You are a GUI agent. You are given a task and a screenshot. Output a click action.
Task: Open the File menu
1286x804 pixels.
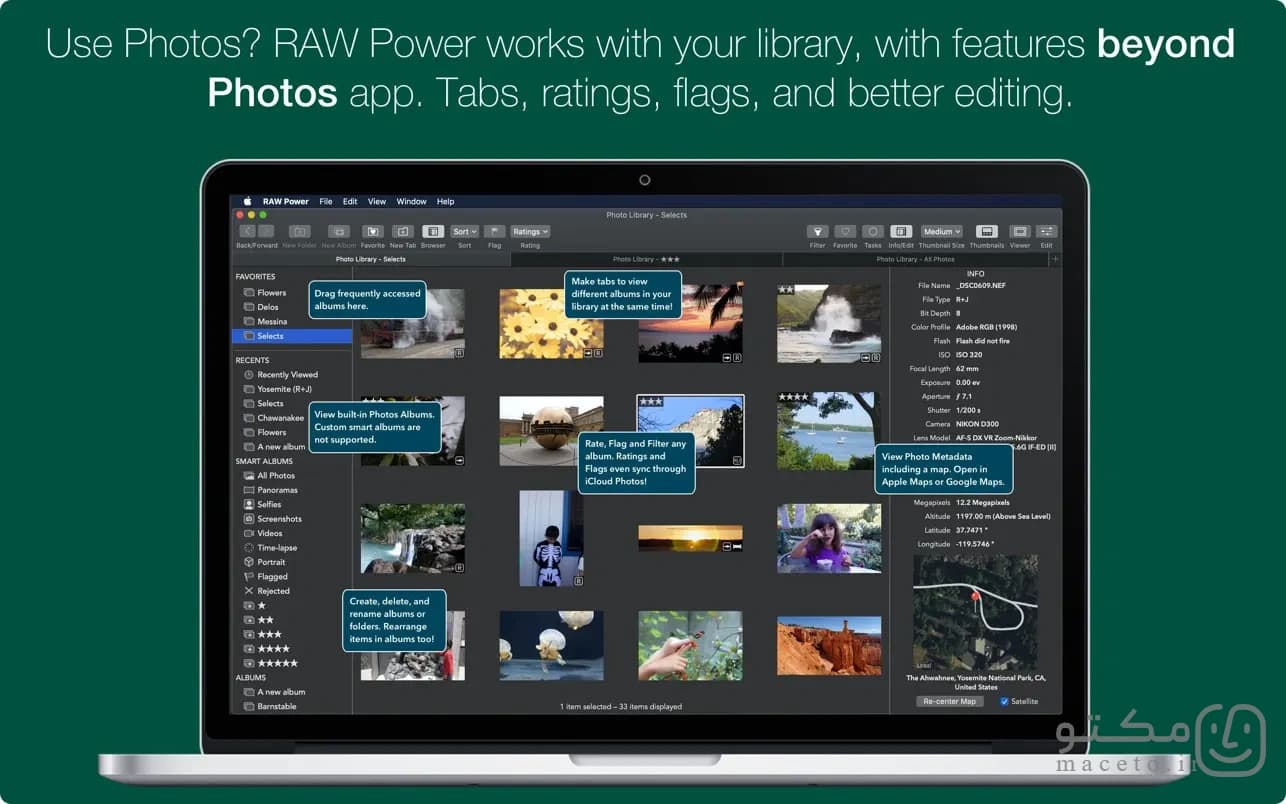coord(326,201)
